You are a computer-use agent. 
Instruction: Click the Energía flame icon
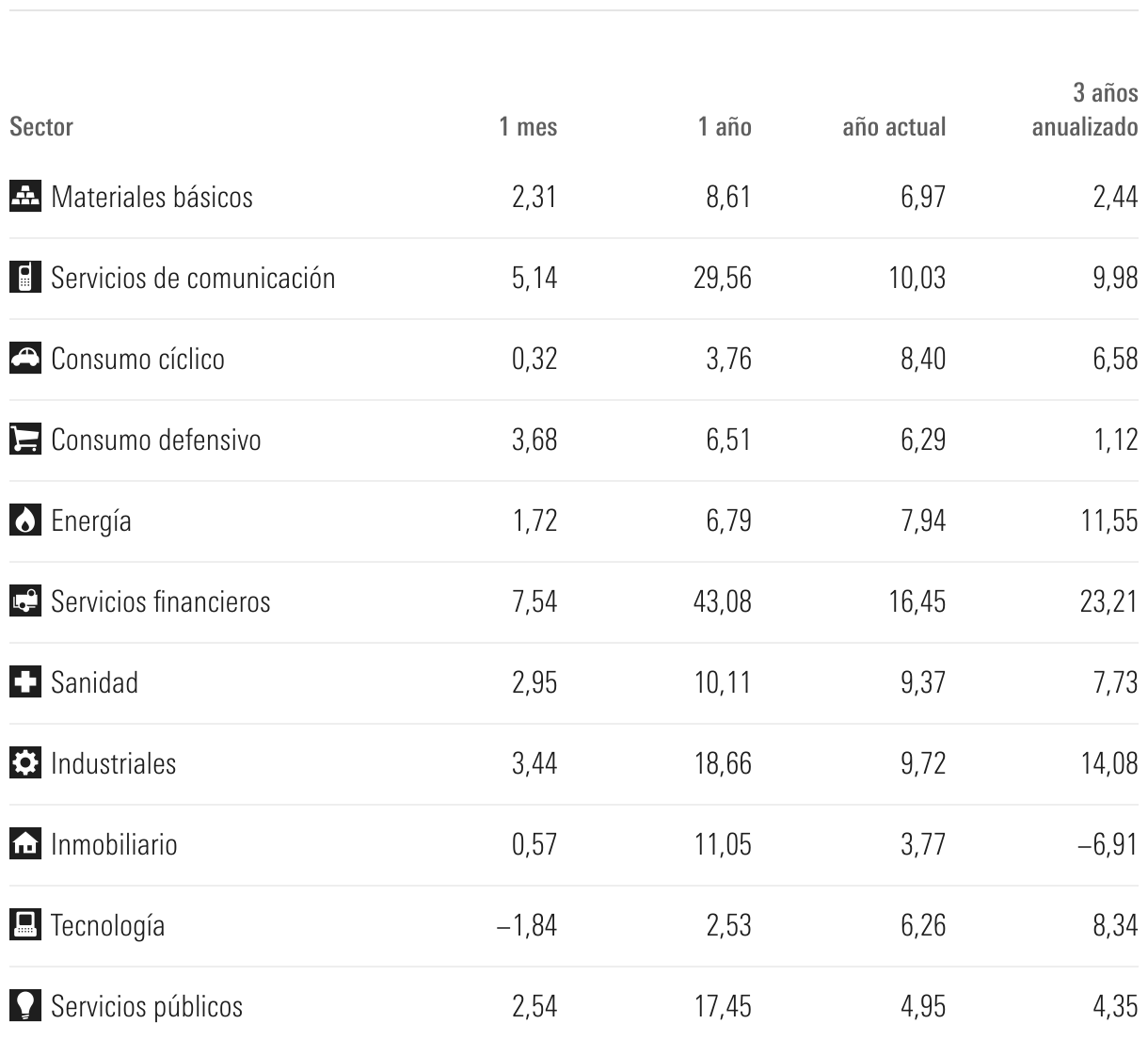[25, 520]
